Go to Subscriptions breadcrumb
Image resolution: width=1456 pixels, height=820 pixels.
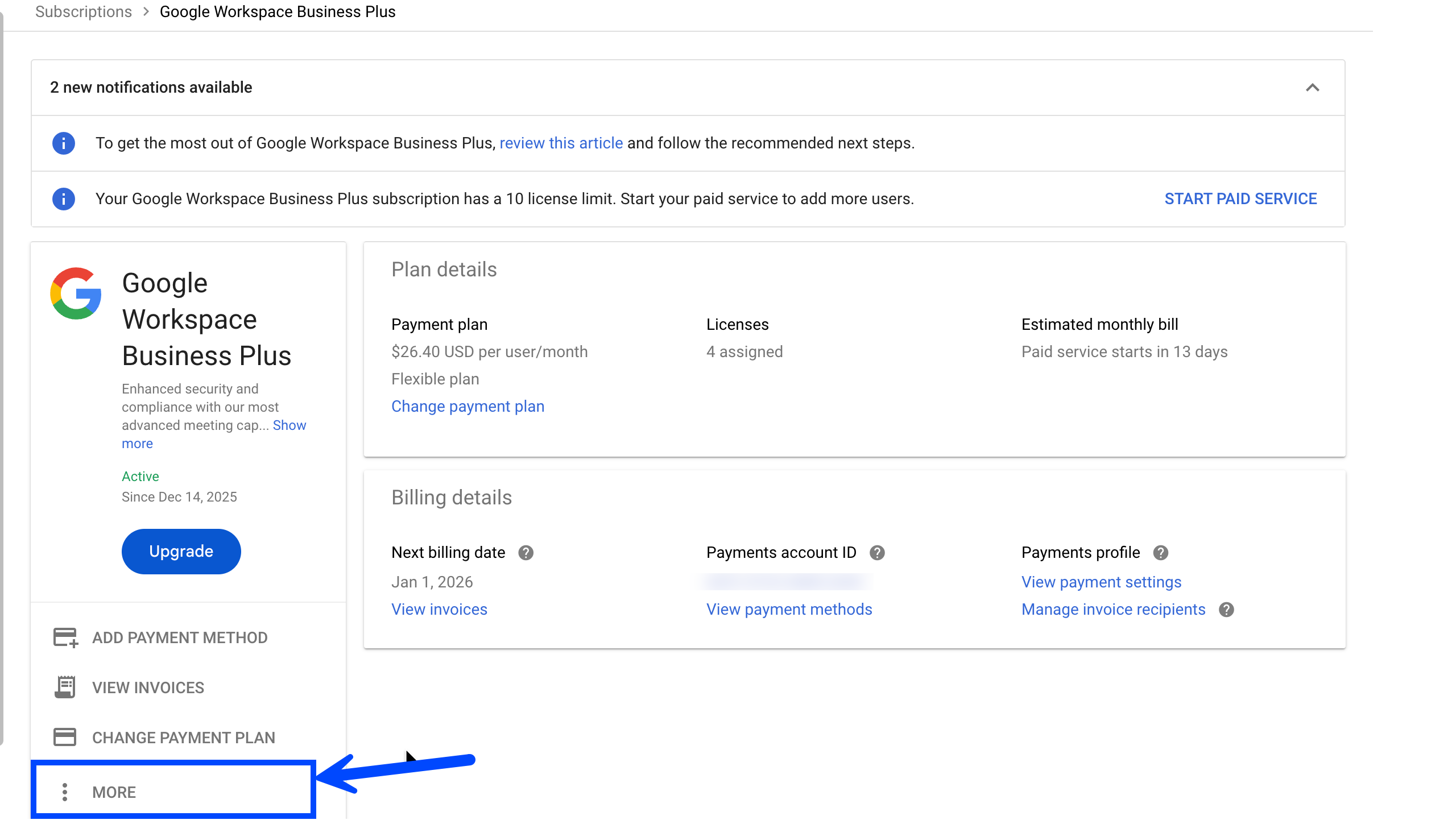coord(84,12)
